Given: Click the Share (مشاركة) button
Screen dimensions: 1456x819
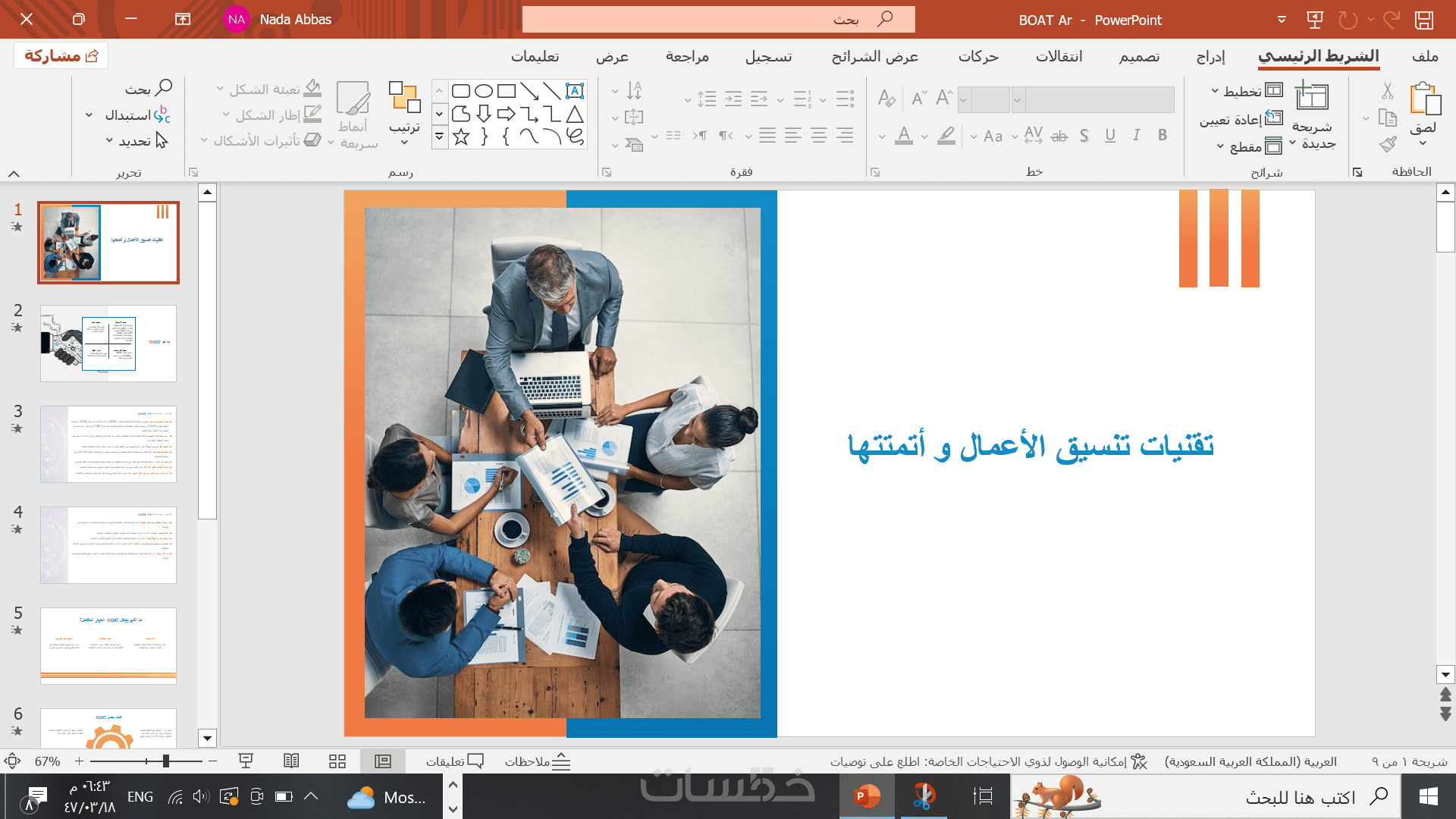Looking at the screenshot, I should coord(61,55).
